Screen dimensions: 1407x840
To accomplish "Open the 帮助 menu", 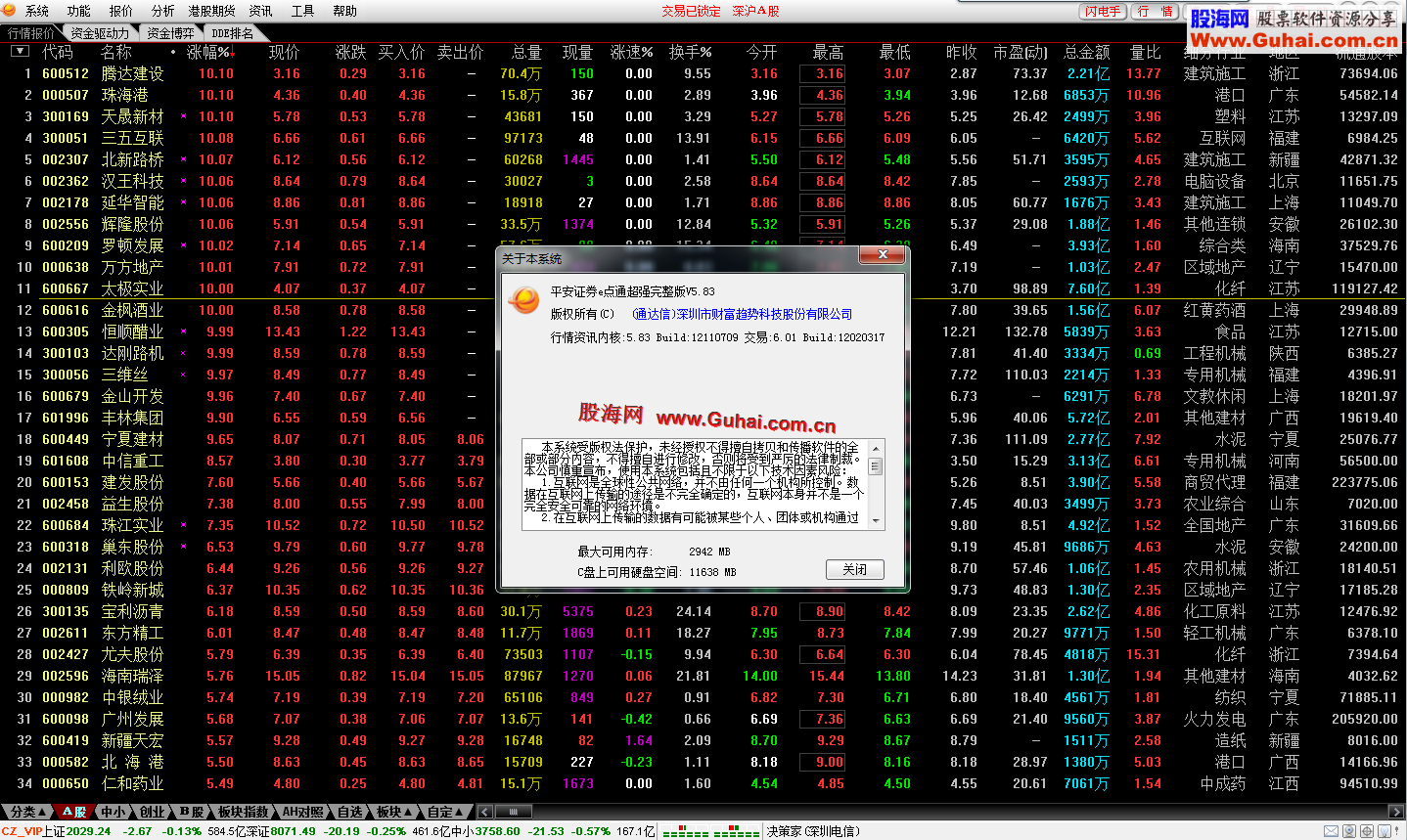I will (345, 11).
